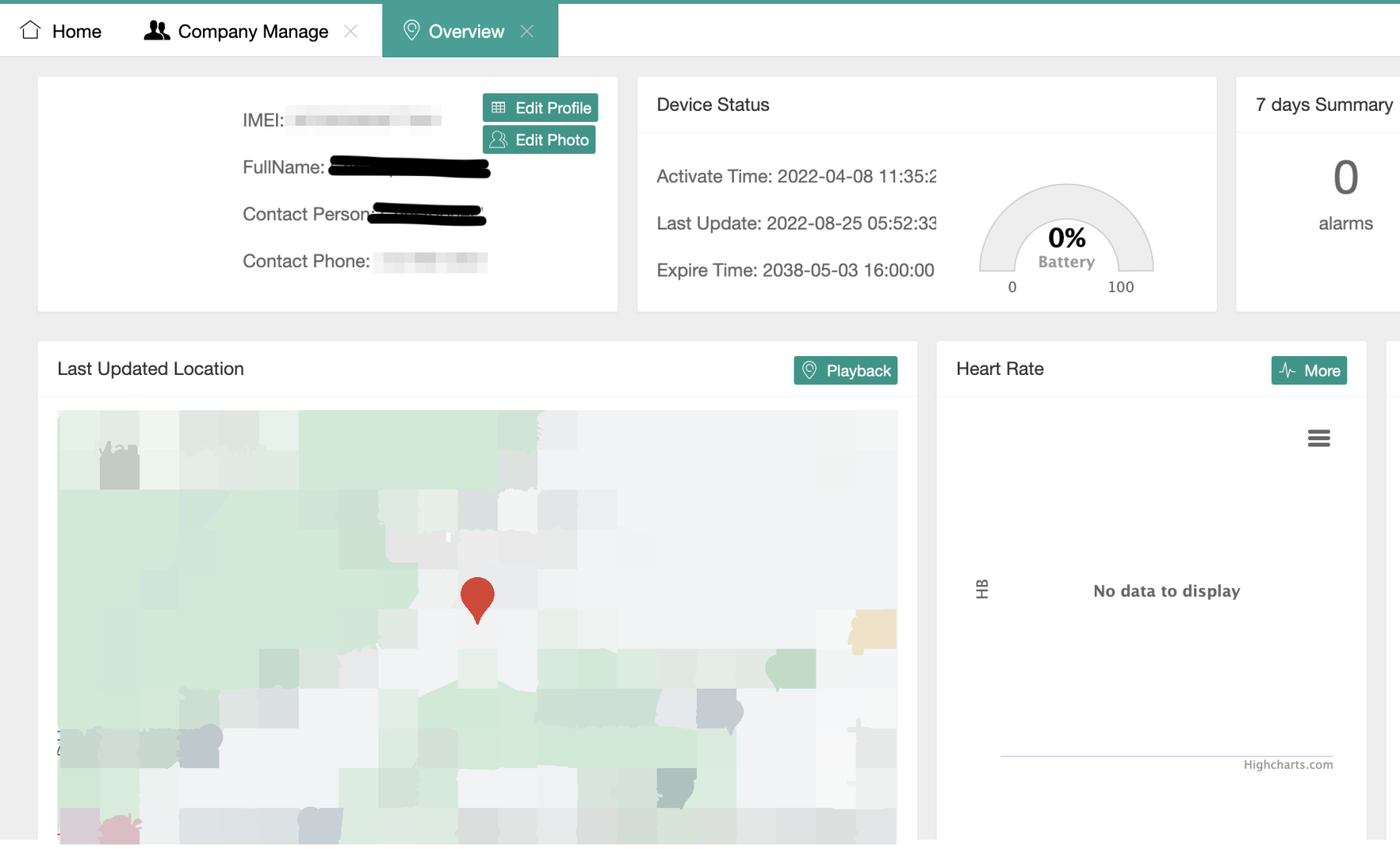Viewport: 1400px width, 849px height.
Task: Open the Highcharts.com credit link
Action: pos(1288,765)
